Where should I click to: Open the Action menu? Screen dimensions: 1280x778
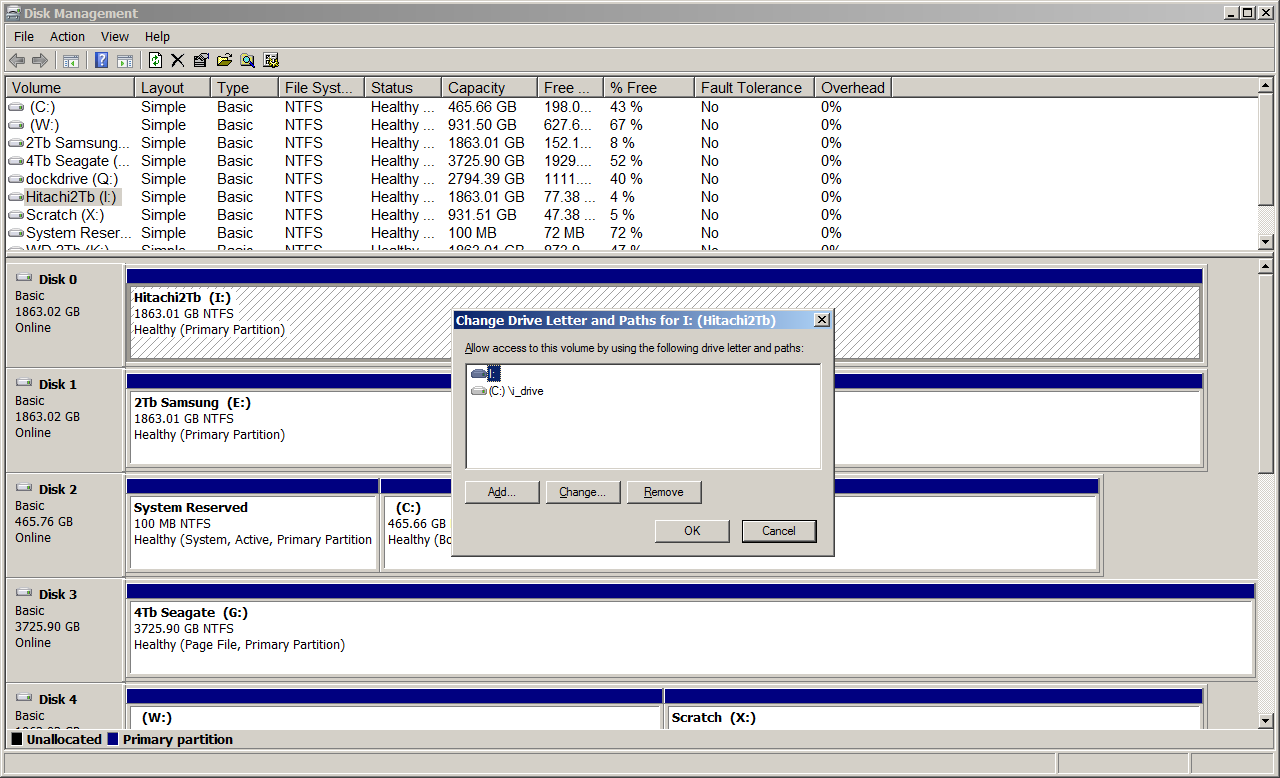pyautogui.click(x=68, y=36)
